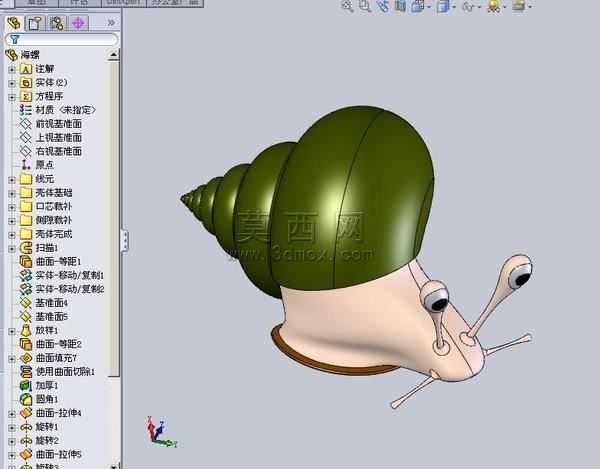Click Zoom to Area magnifier icon

[x=365, y=6]
